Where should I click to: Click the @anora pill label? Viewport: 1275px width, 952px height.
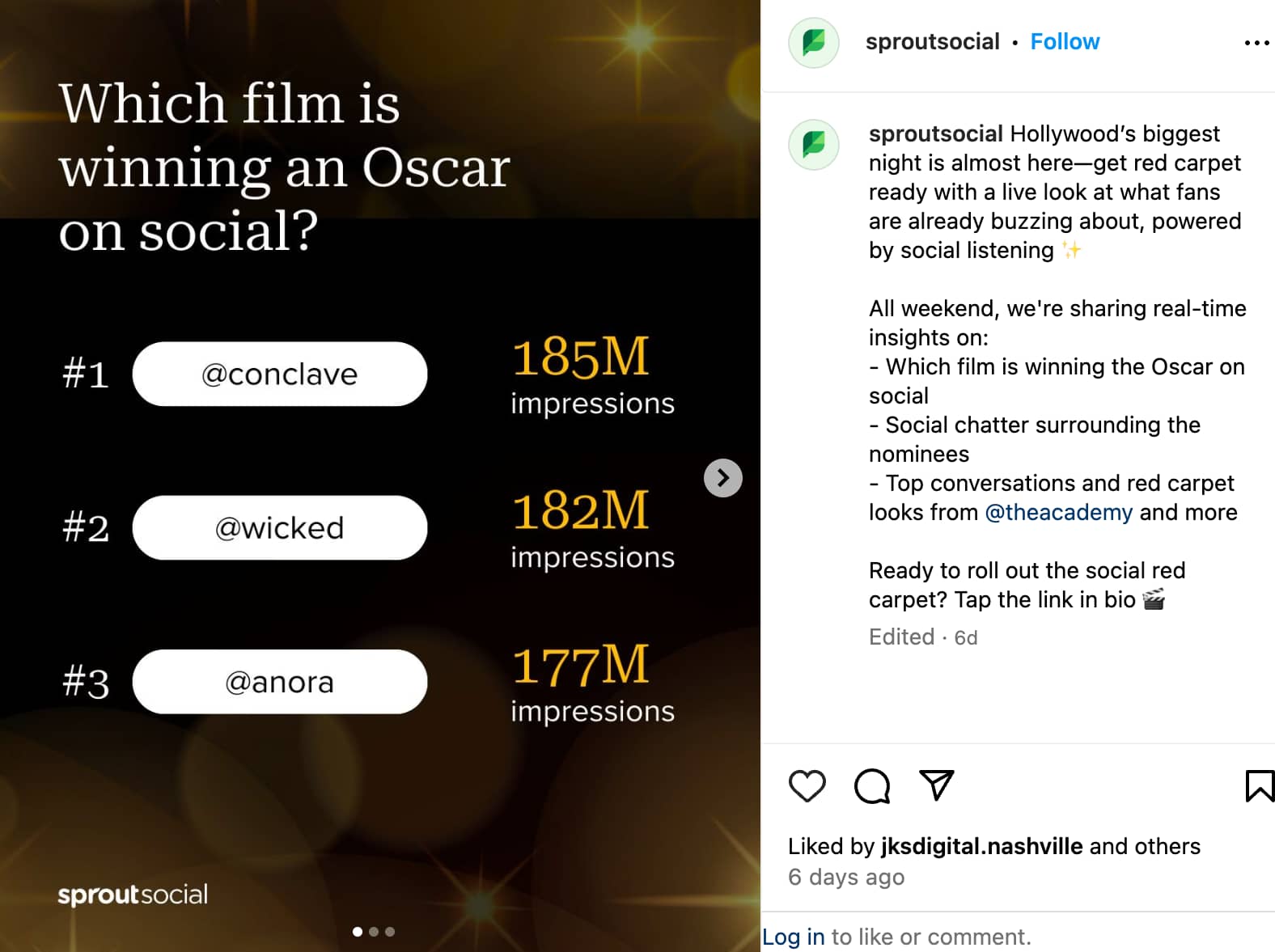pyautogui.click(x=280, y=682)
